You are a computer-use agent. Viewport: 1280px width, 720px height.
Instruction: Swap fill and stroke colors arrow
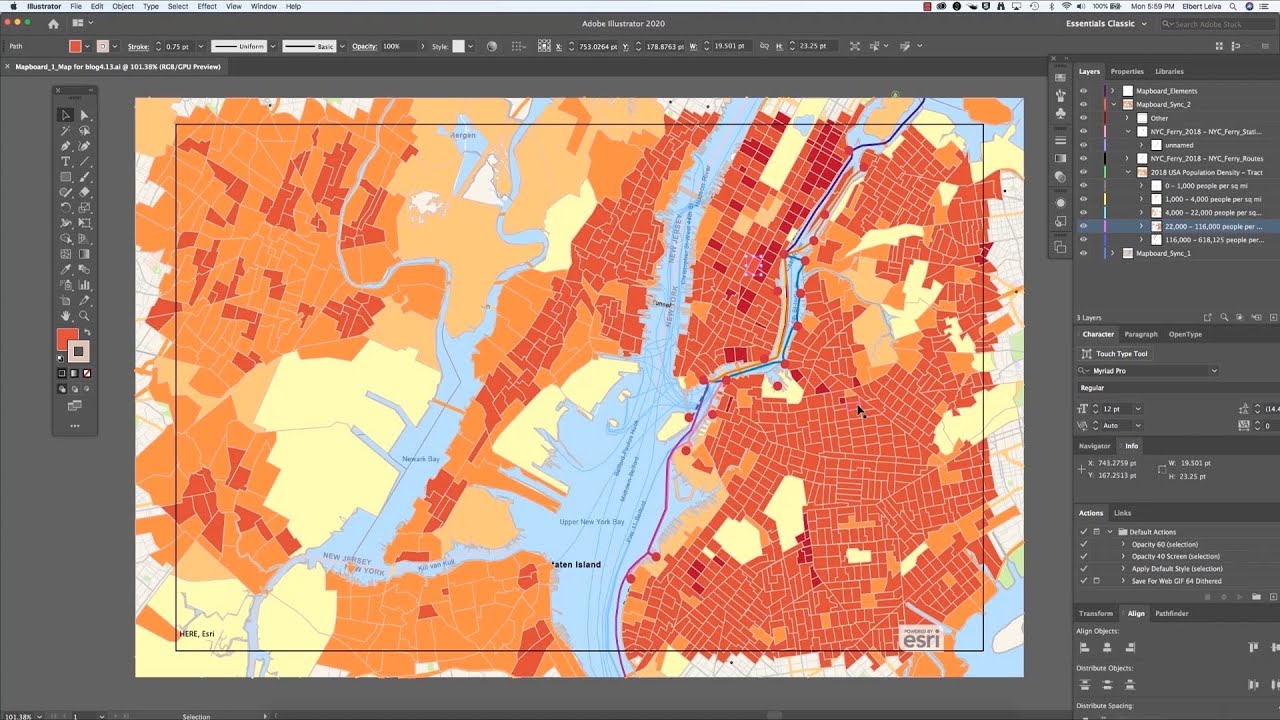88,333
